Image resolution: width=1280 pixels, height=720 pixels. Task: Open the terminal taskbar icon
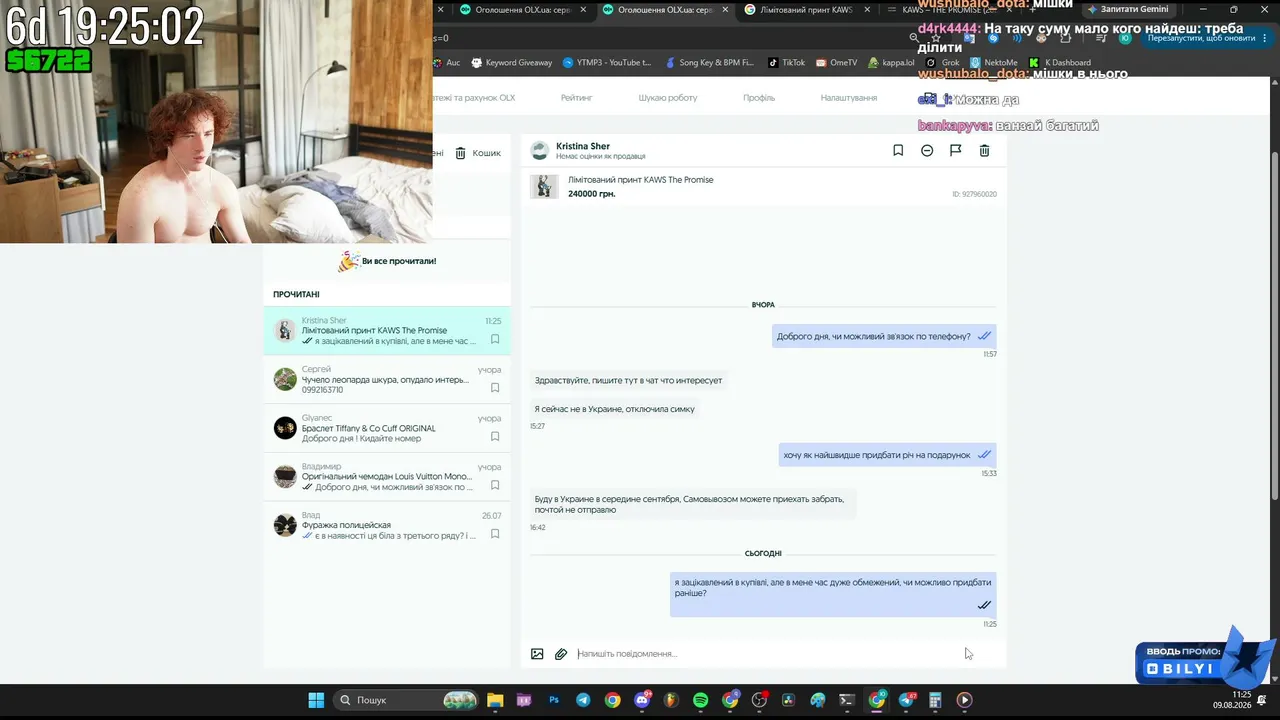(847, 700)
